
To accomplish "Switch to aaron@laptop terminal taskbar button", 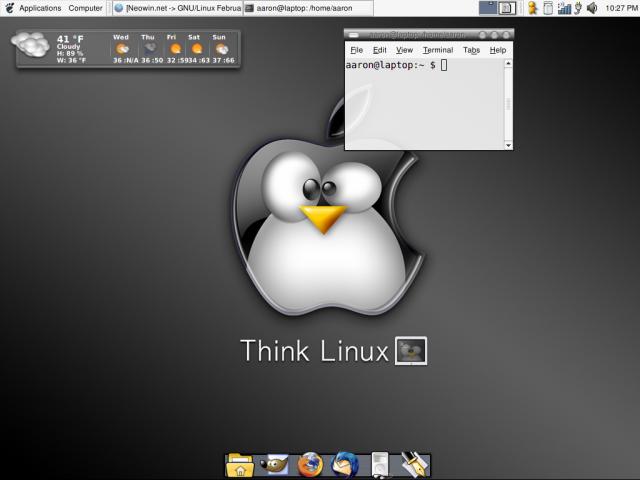I will [x=308, y=8].
